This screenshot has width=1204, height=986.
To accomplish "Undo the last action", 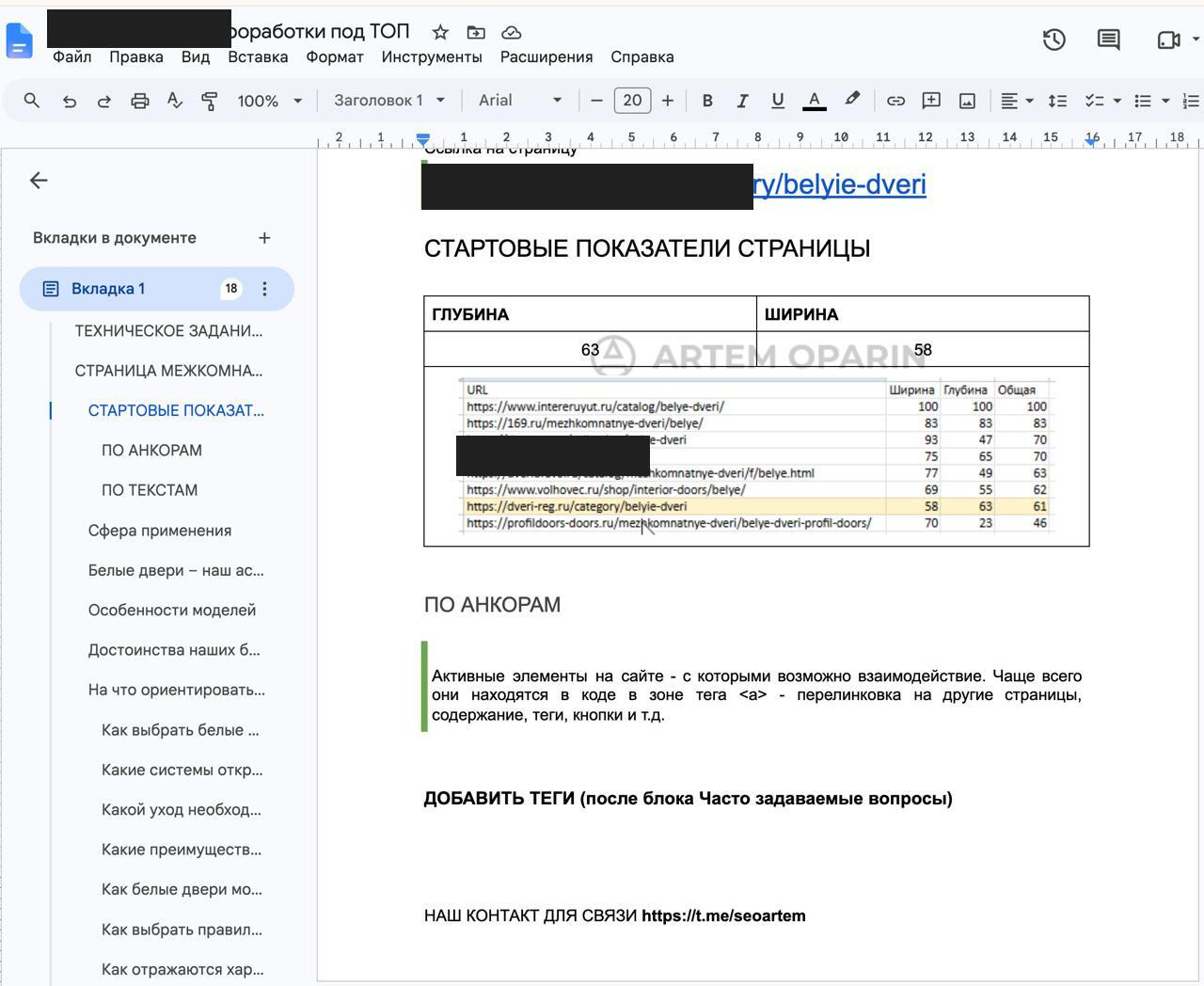I will (69, 101).
